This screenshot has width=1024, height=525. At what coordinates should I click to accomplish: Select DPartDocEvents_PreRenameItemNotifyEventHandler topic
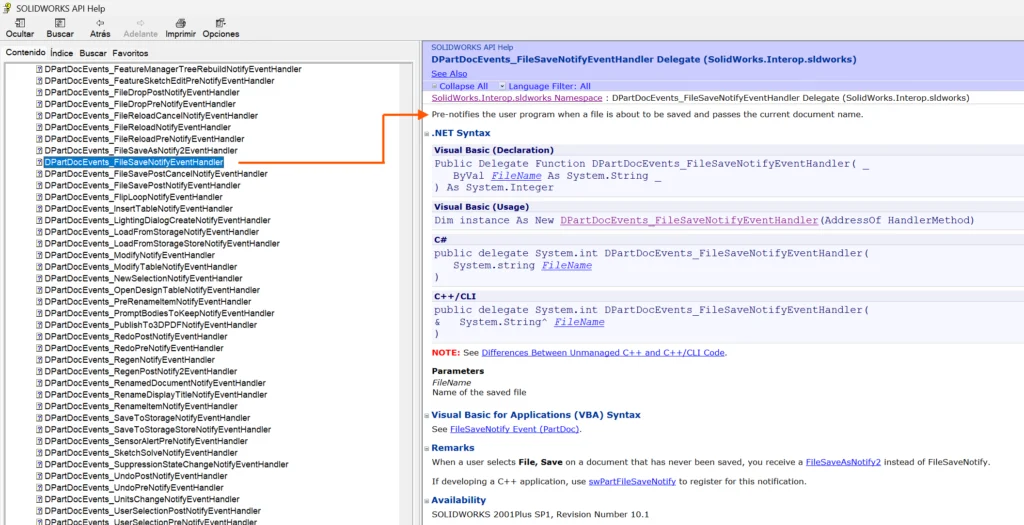point(147,302)
